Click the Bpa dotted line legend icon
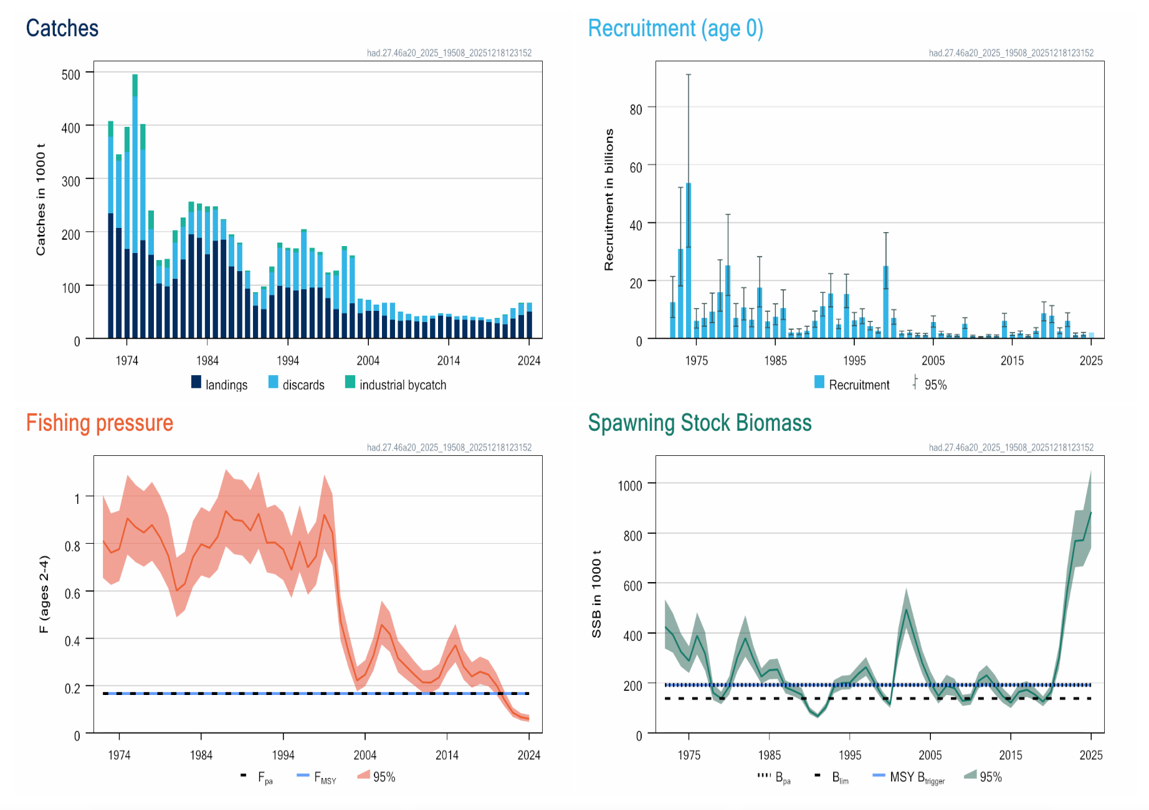The image size is (1149, 810). click(x=765, y=776)
